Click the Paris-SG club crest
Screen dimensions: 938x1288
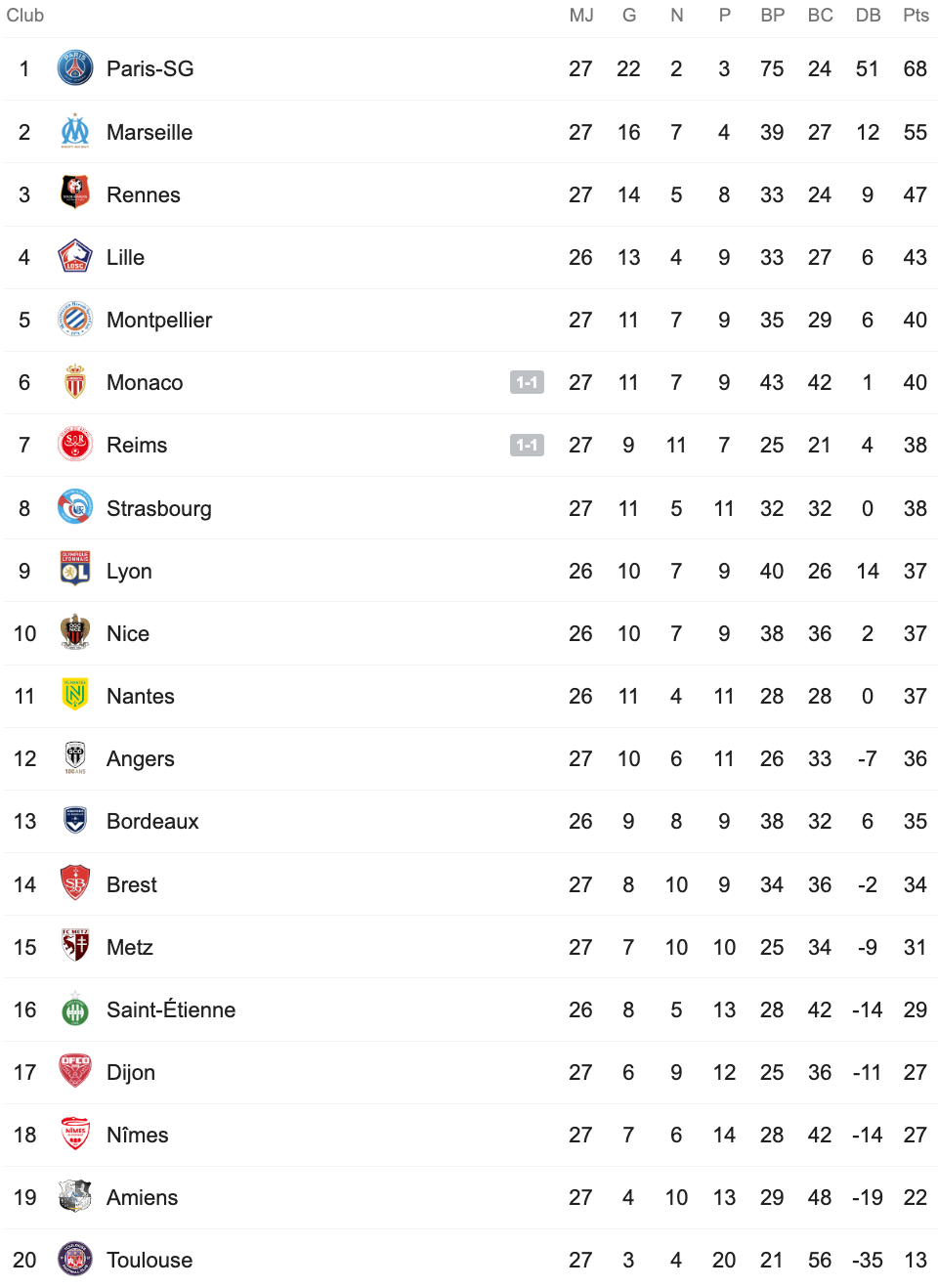point(75,68)
